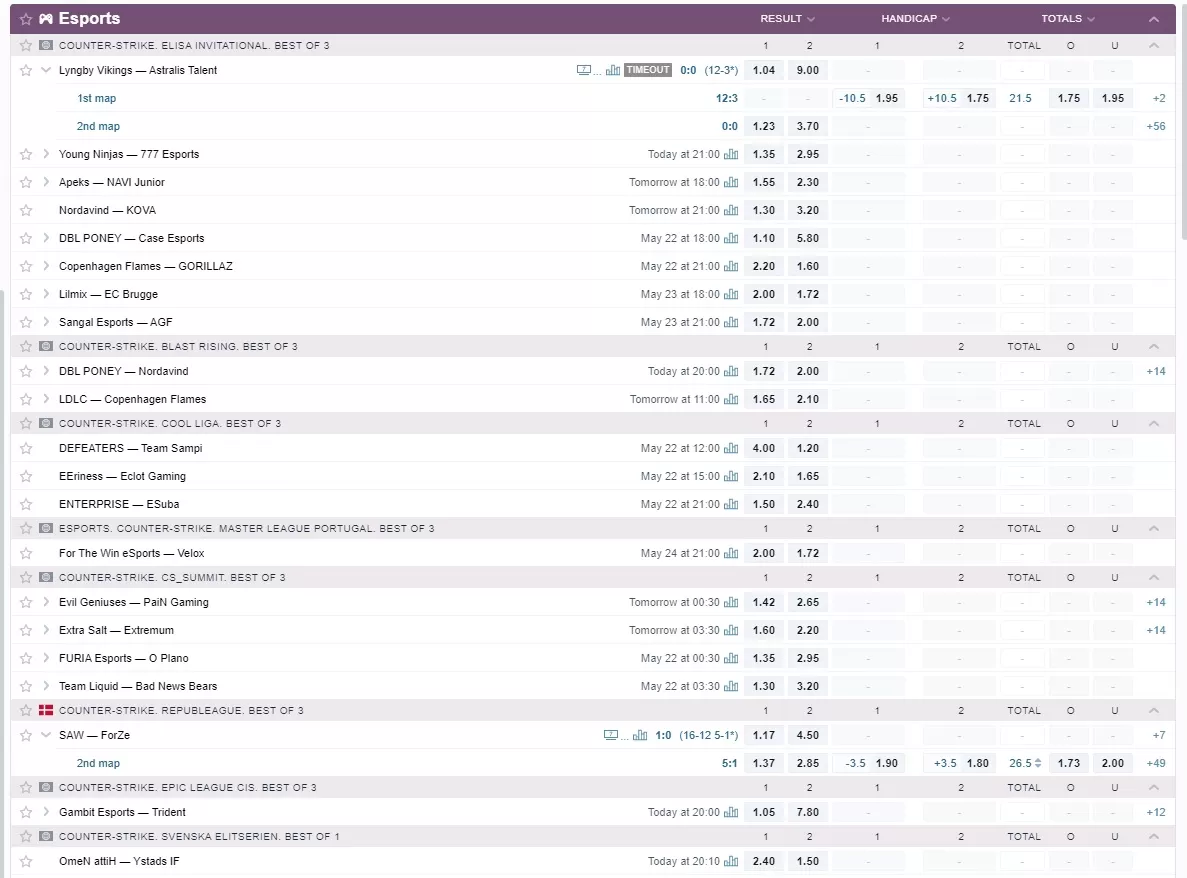Open the TOTALS market dropdown
The image size is (1187, 878).
click(x=1067, y=19)
